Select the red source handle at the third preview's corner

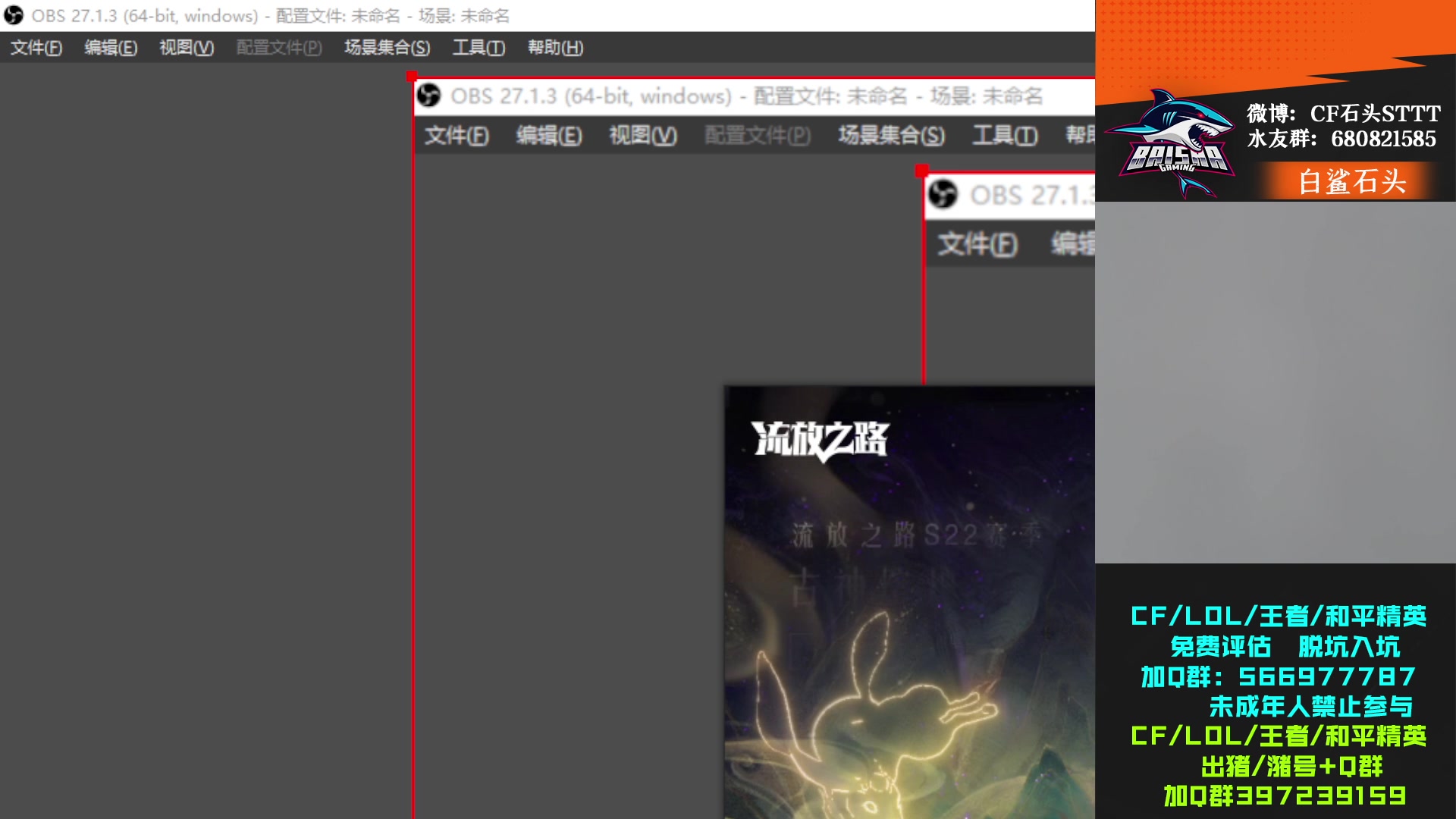pyautogui.click(x=921, y=170)
